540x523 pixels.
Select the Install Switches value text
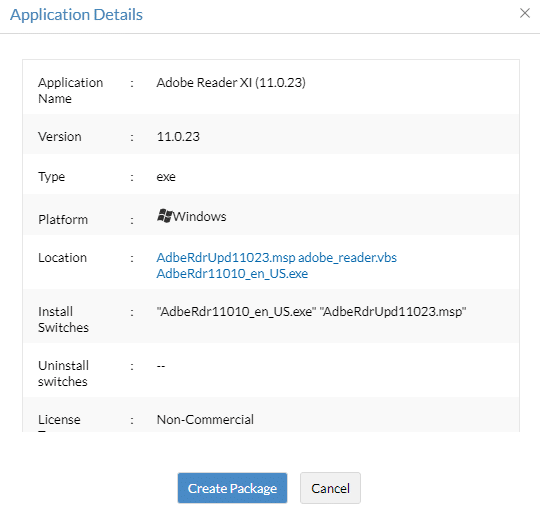[311, 312]
